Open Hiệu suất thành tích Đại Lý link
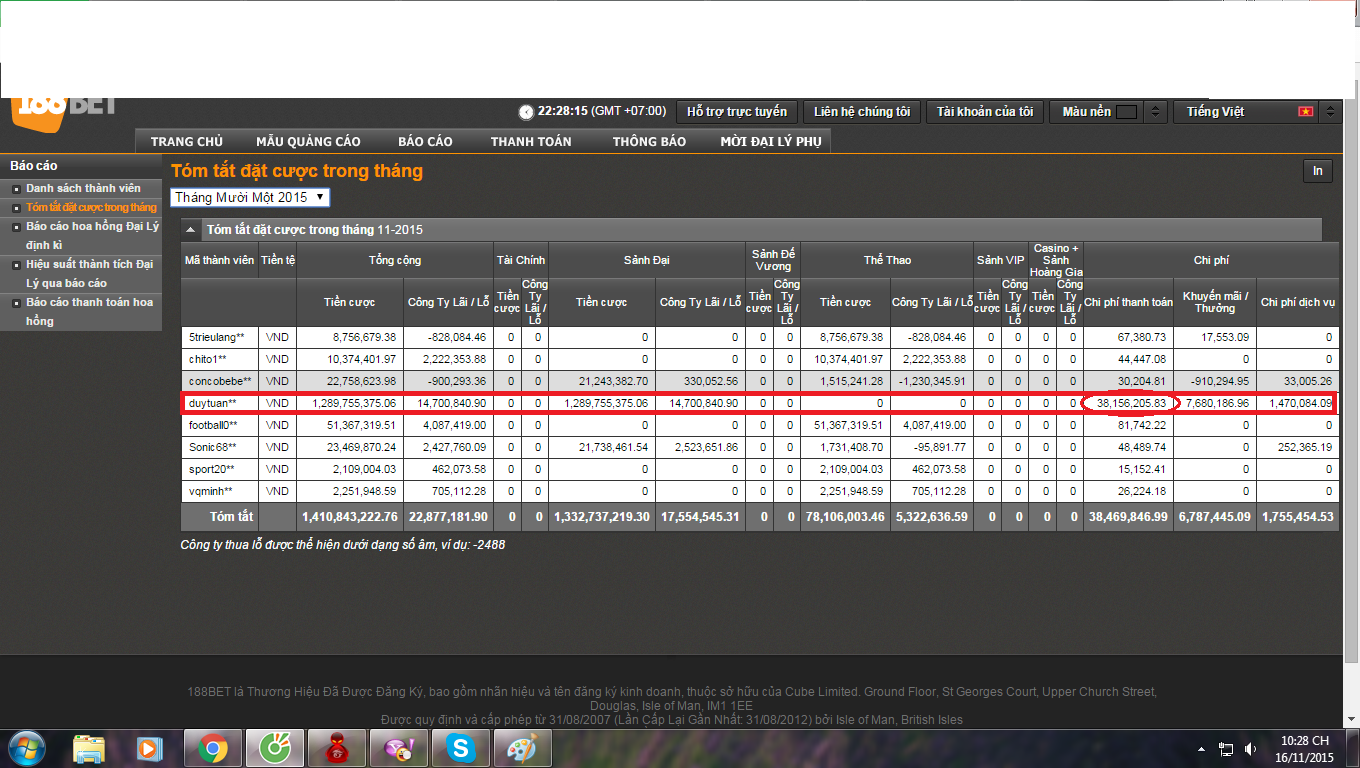The height and width of the screenshot is (768, 1360). coord(89,274)
